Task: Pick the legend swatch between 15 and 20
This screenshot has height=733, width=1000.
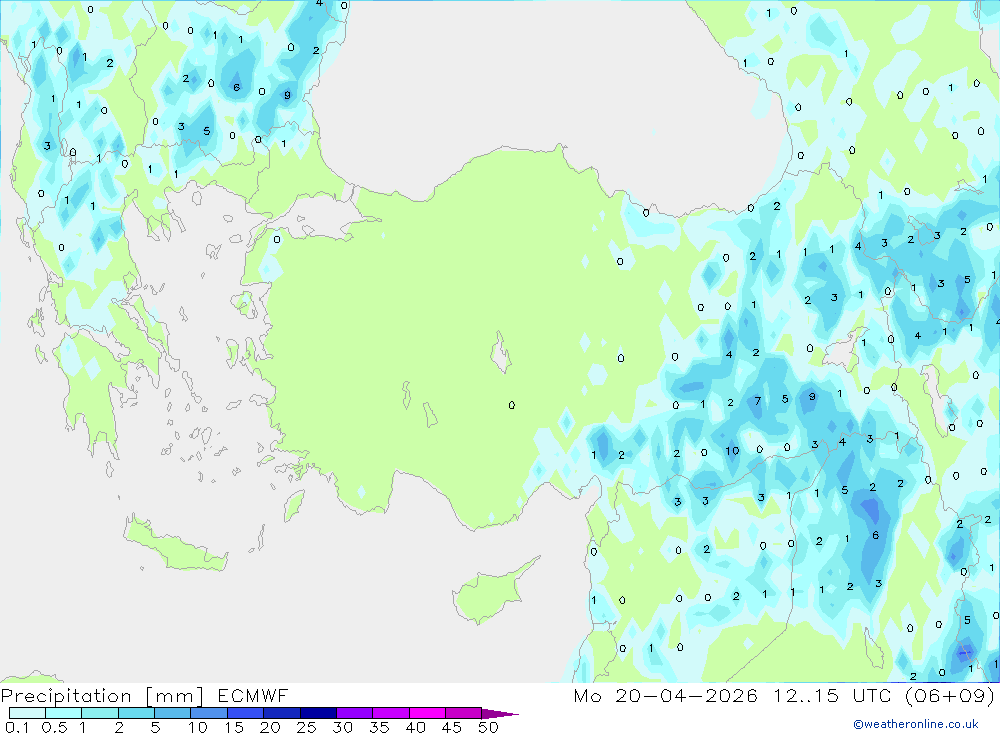Action: point(245,713)
